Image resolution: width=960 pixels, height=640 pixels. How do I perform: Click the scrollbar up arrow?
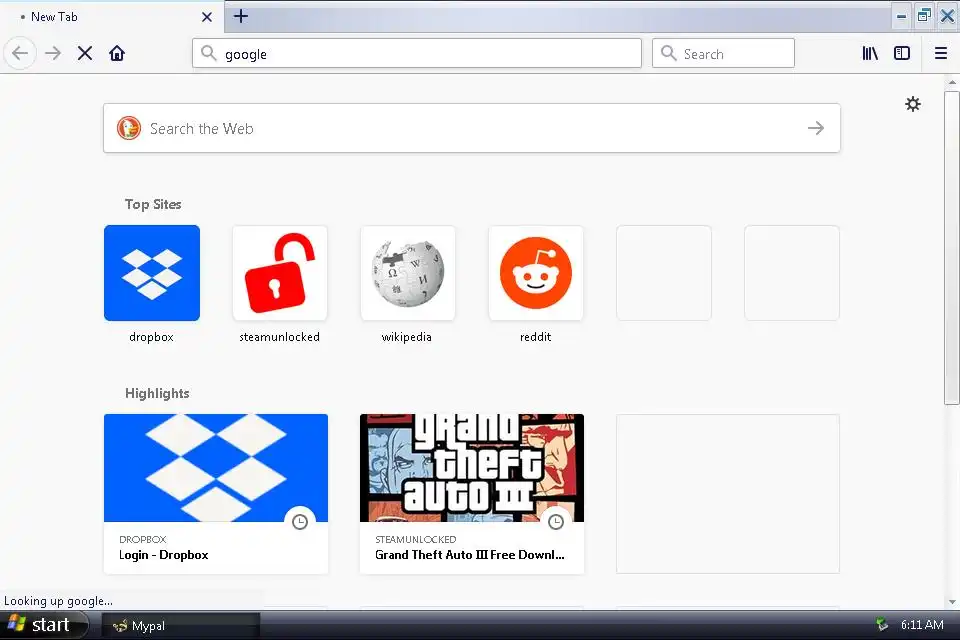click(x=952, y=82)
